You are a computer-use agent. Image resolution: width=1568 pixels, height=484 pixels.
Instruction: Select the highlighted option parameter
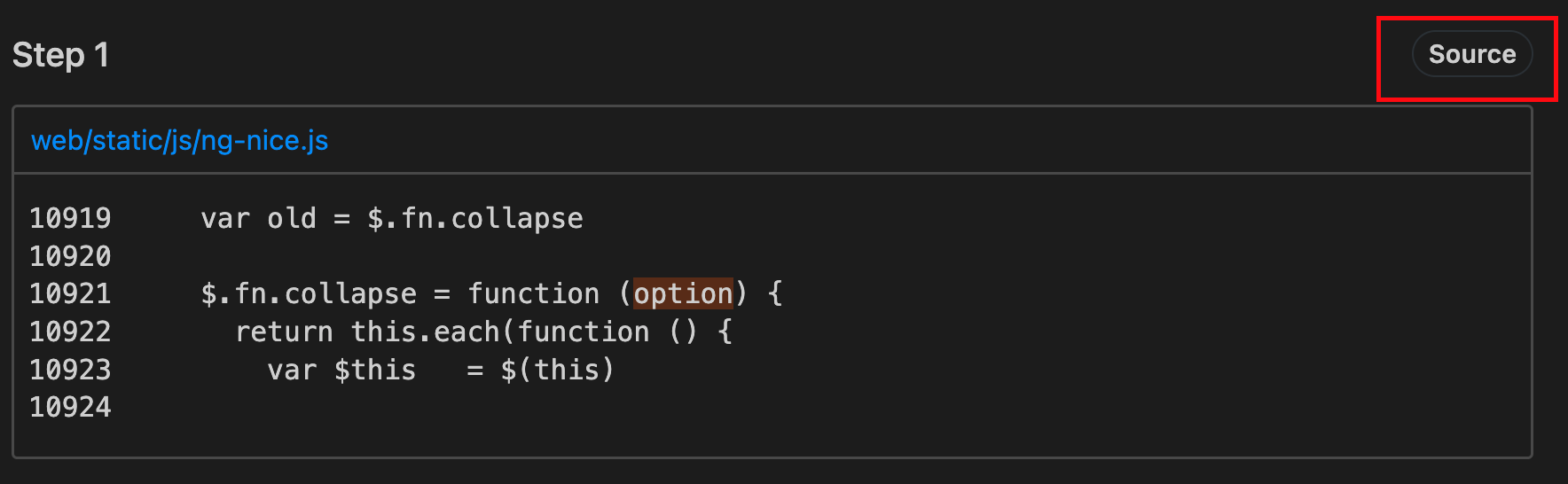pyautogui.click(x=683, y=293)
